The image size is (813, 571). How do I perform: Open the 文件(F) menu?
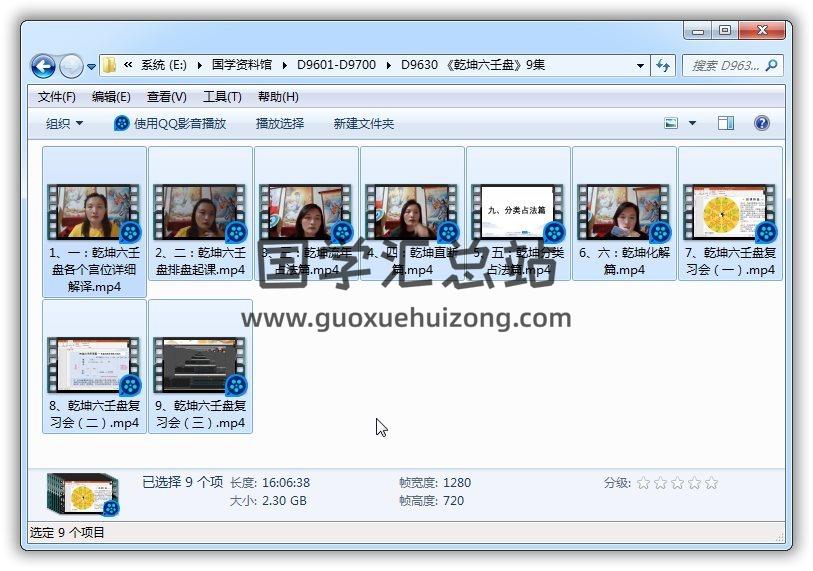click(57, 97)
